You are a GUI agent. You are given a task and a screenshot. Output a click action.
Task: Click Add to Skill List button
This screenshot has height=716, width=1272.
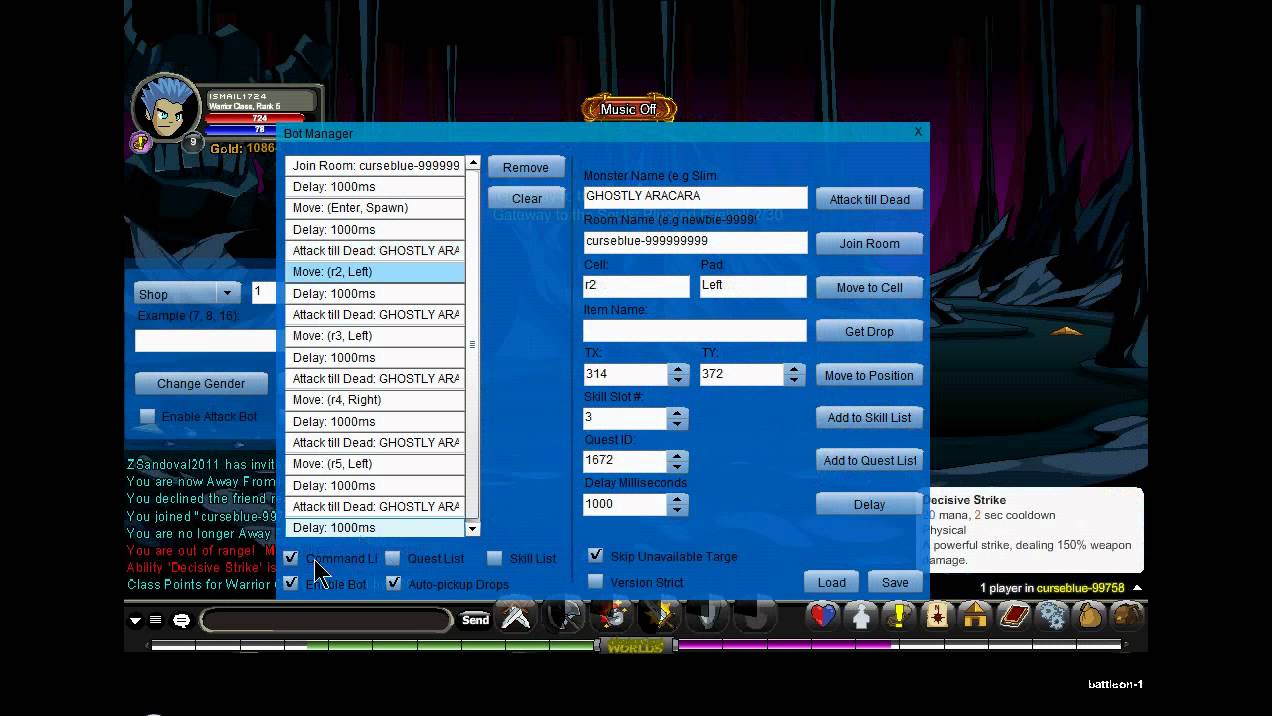pyautogui.click(x=869, y=417)
